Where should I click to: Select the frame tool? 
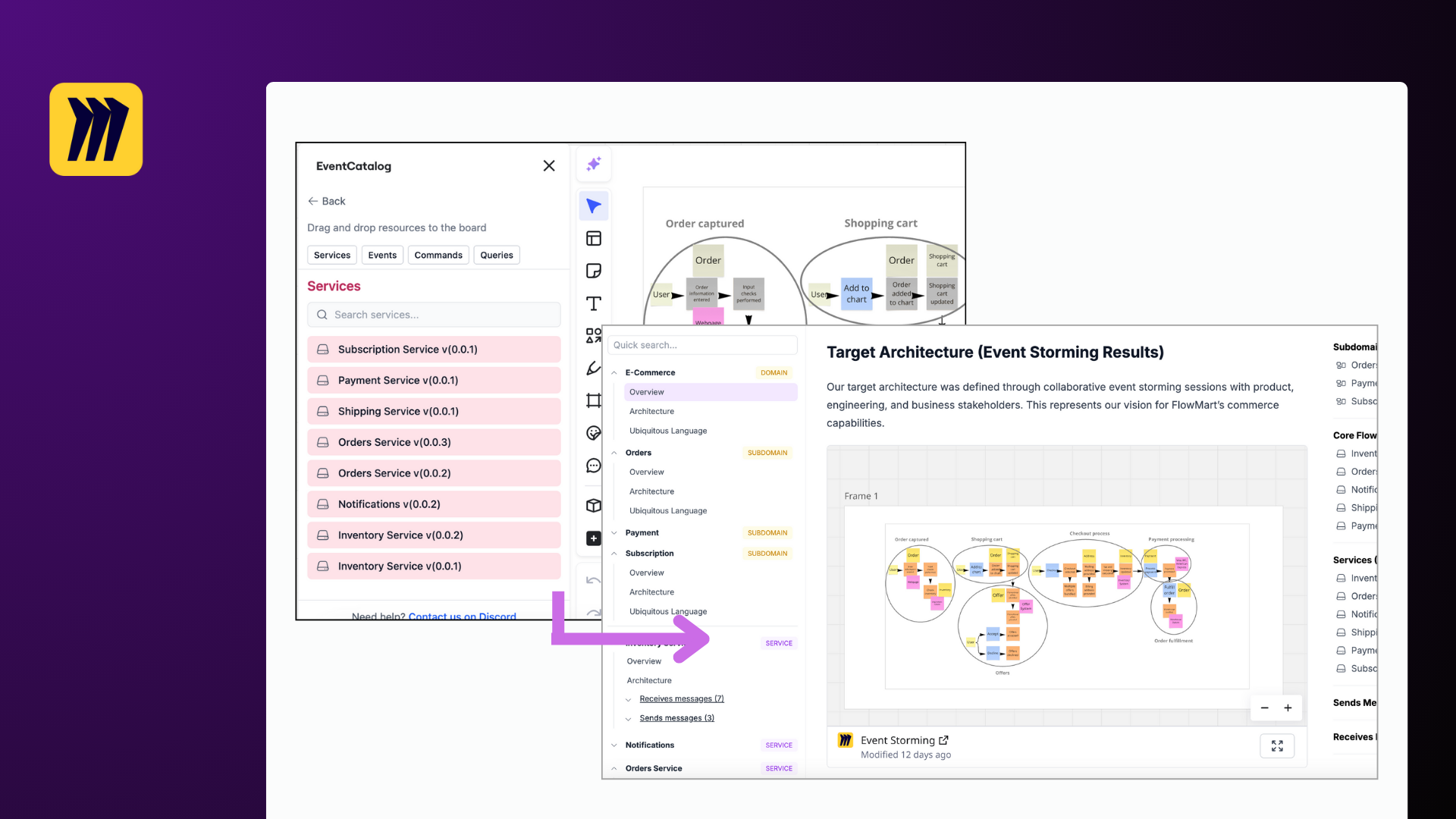click(x=594, y=400)
